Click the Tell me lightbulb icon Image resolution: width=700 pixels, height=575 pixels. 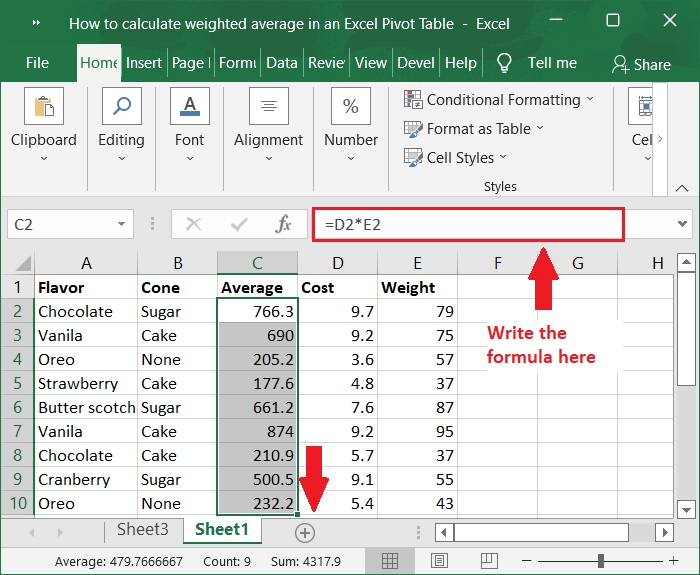tap(505, 63)
